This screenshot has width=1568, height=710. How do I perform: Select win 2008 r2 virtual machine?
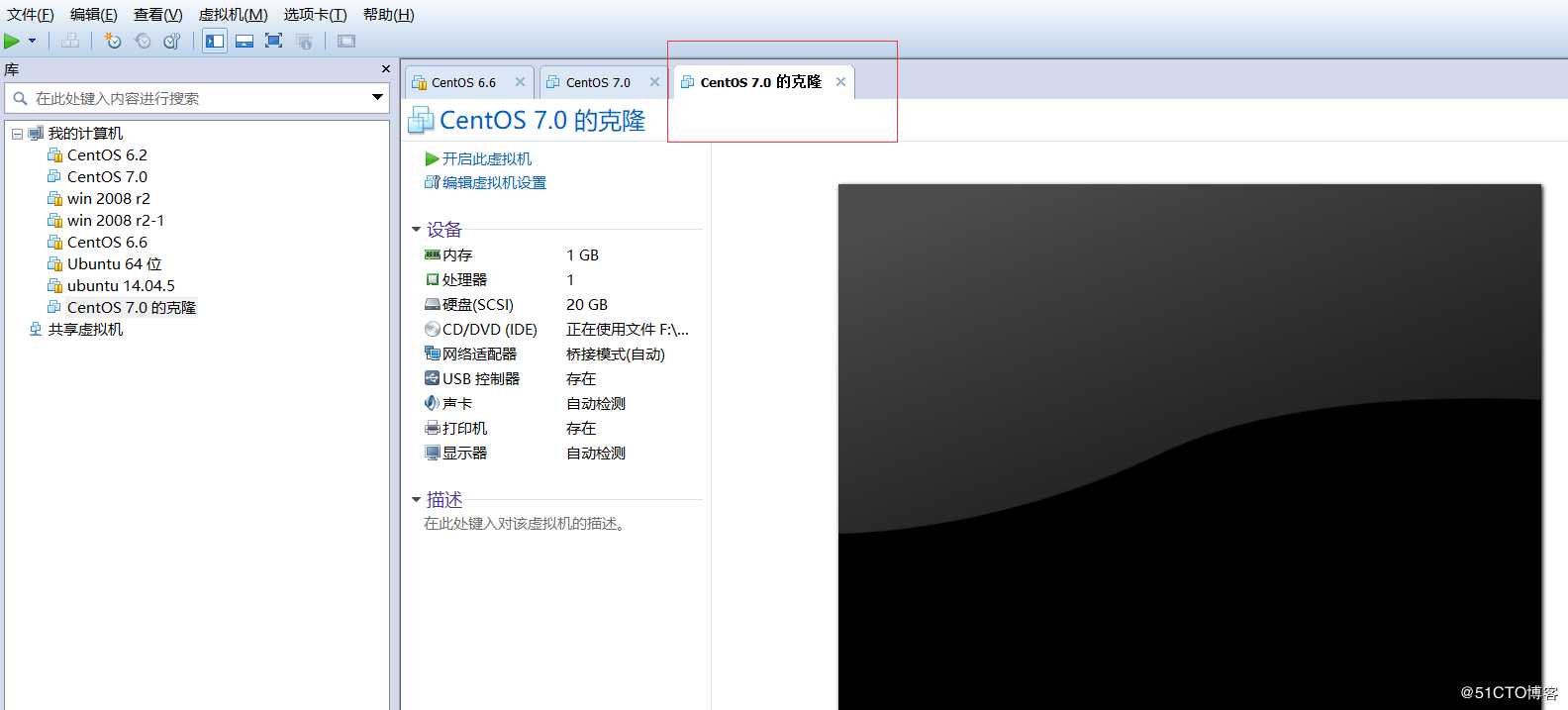tap(109, 199)
